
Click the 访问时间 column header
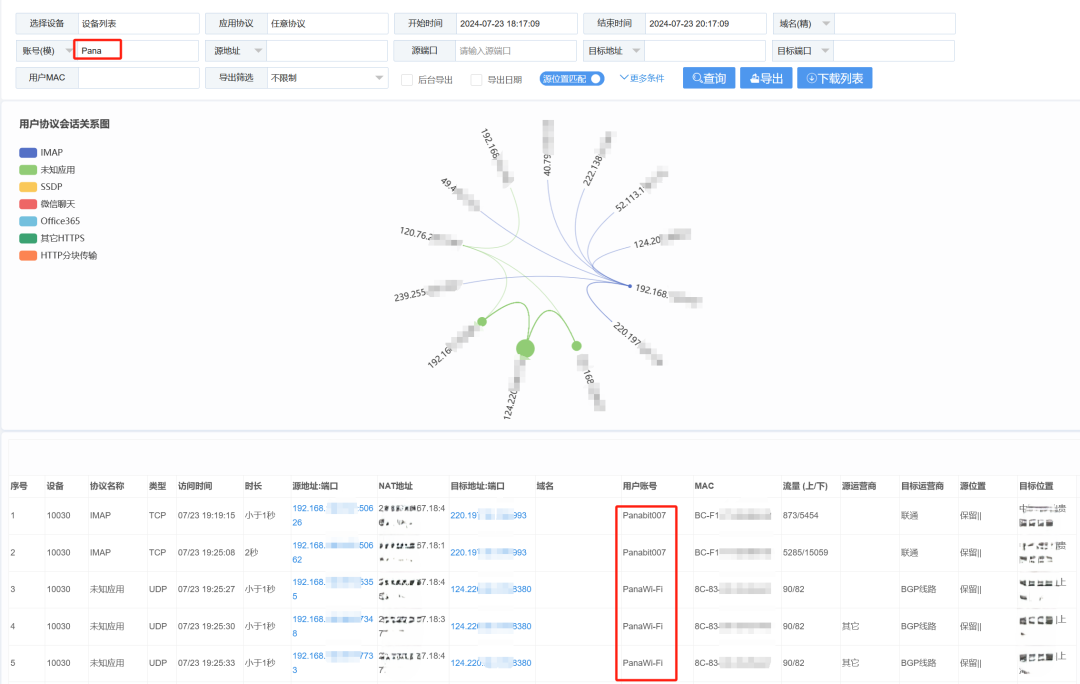195,486
